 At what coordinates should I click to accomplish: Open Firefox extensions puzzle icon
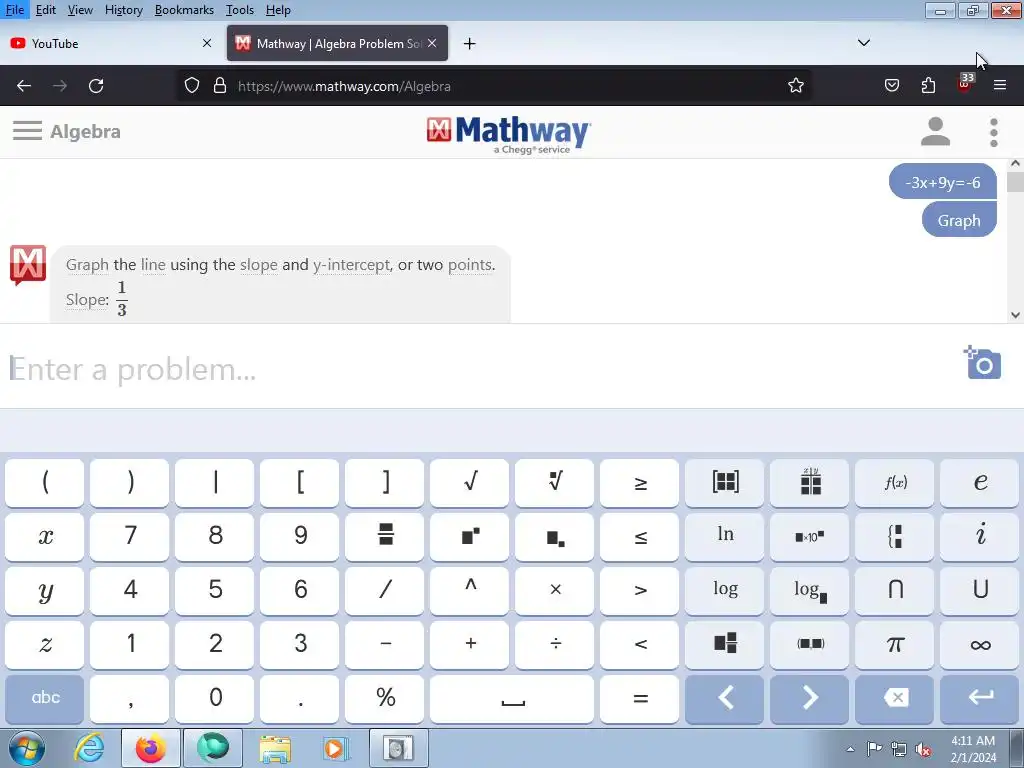click(928, 86)
